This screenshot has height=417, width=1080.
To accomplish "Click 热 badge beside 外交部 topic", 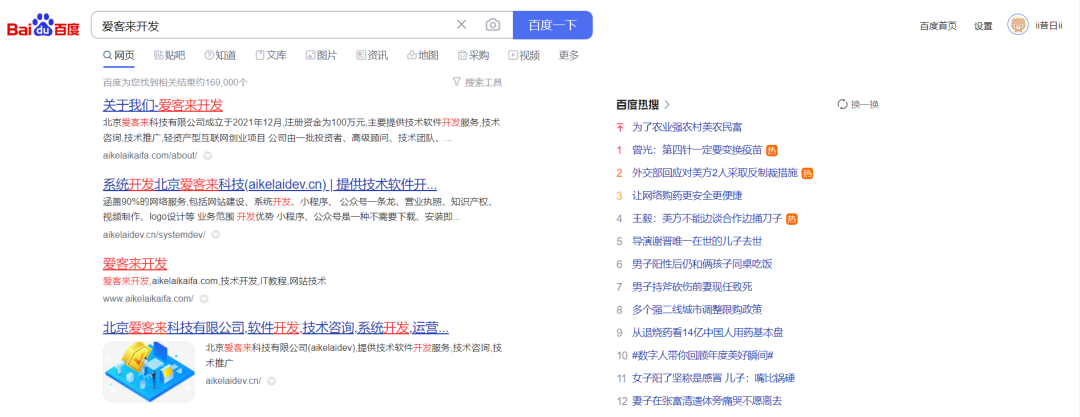I will (807, 173).
